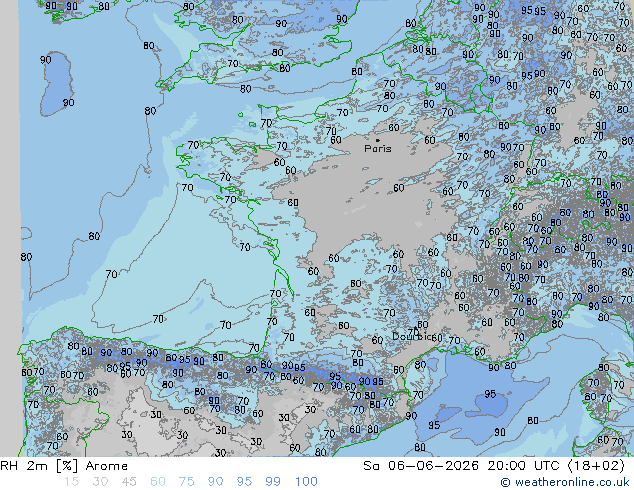Click legend value 90
The image size is (634, 490).
coord(215,482)
